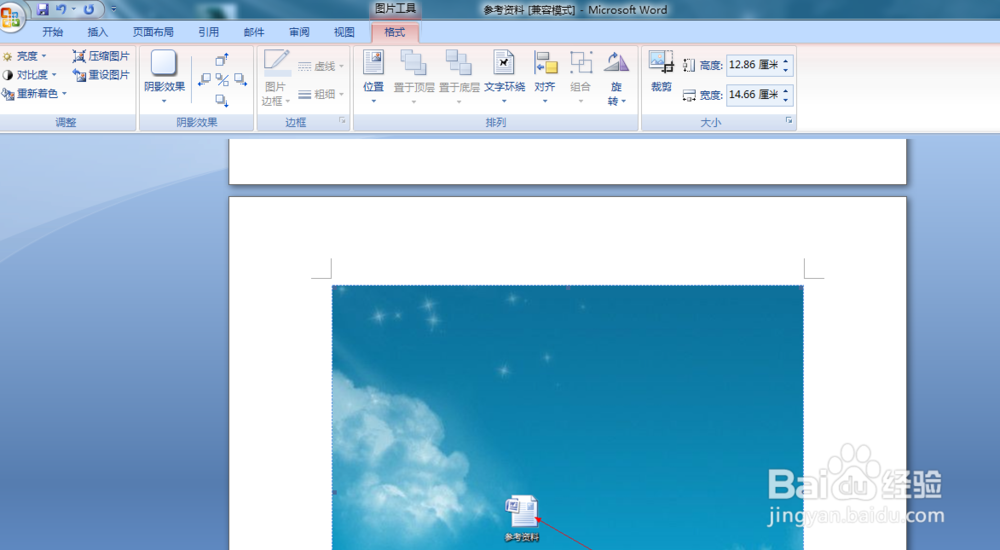The image size is (1000, 550).
Task: Save the document from quick access toolbar
Action: (x=43, y=9)
